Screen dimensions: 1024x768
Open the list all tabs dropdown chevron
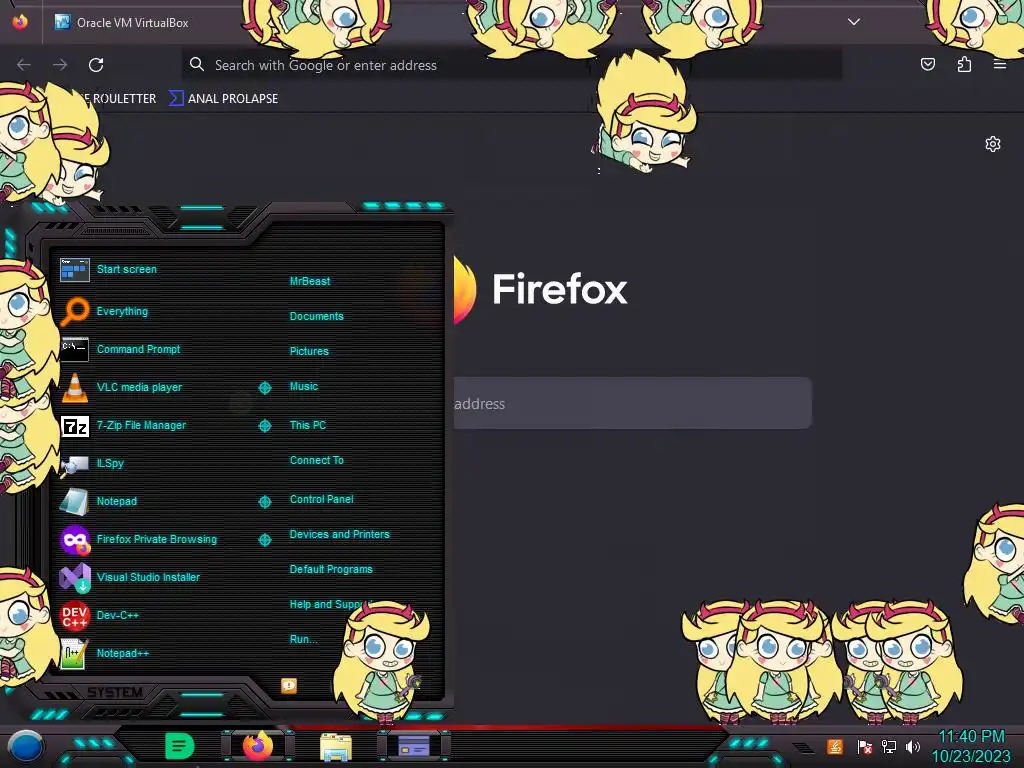(x=854, y=22)
